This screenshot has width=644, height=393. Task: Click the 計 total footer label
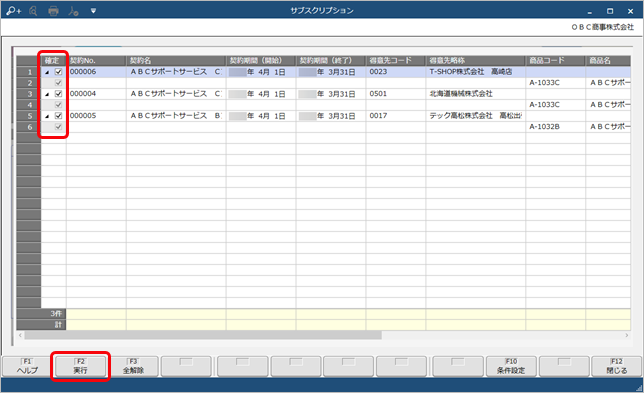pyautogui.click(x=41, y=325)
